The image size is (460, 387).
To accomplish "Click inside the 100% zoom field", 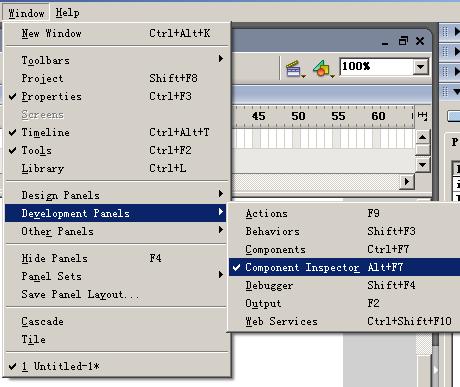I will (376, 67).
